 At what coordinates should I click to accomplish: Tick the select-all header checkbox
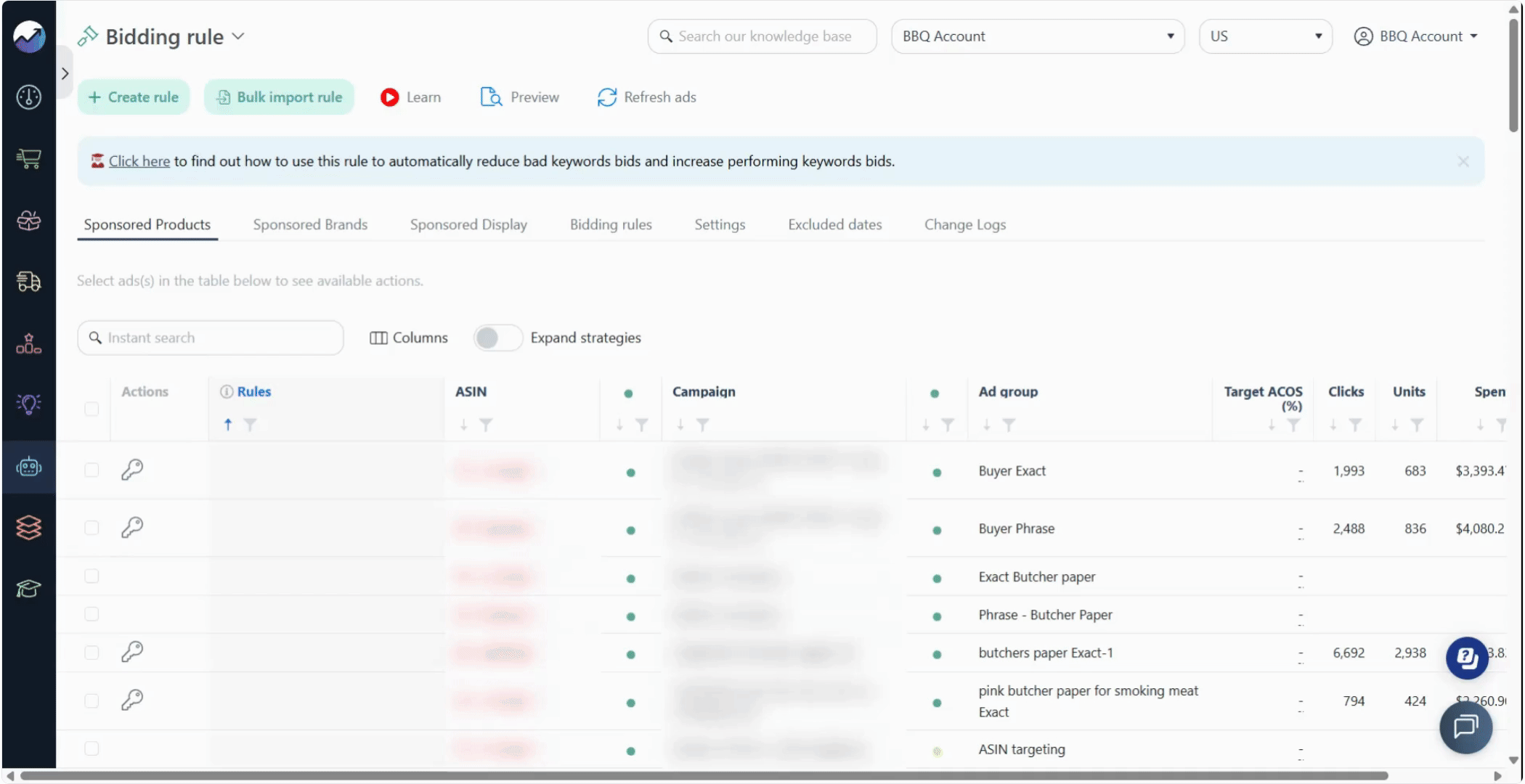click(x=91, y=409)
